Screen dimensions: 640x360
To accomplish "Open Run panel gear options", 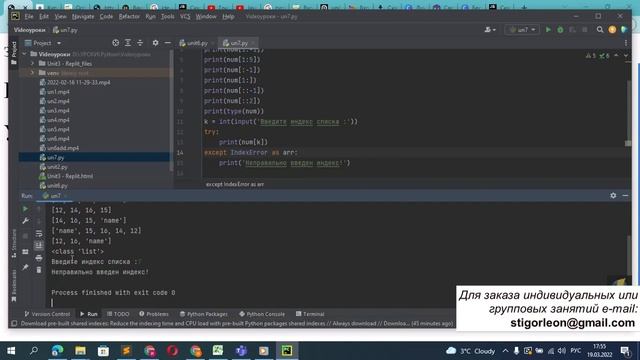I will [x=613, y=196].
